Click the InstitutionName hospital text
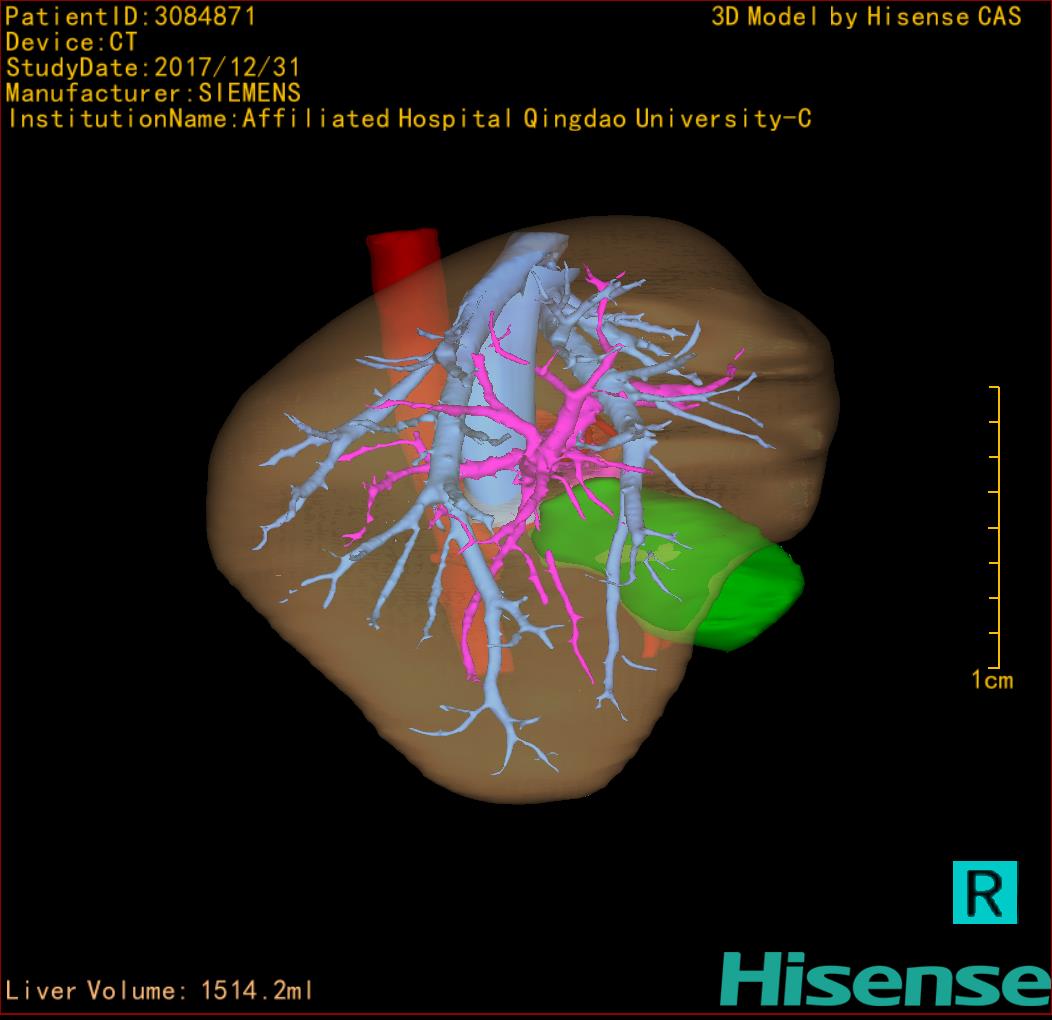Screen dimensions: 1052x1020 [408, 119]
